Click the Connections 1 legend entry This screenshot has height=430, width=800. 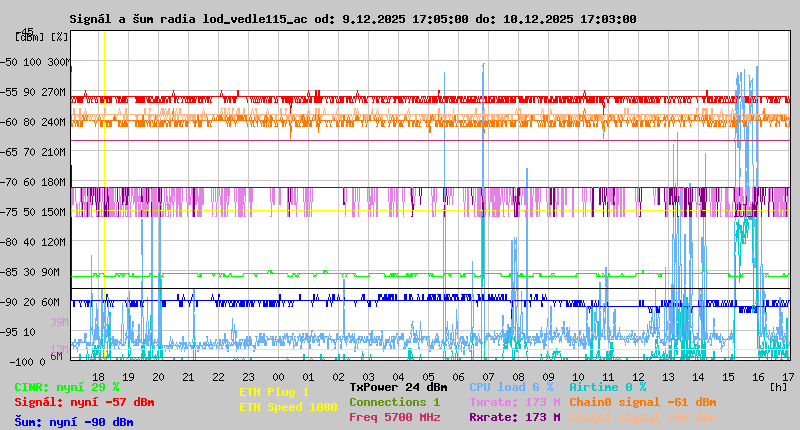[394, 402]
